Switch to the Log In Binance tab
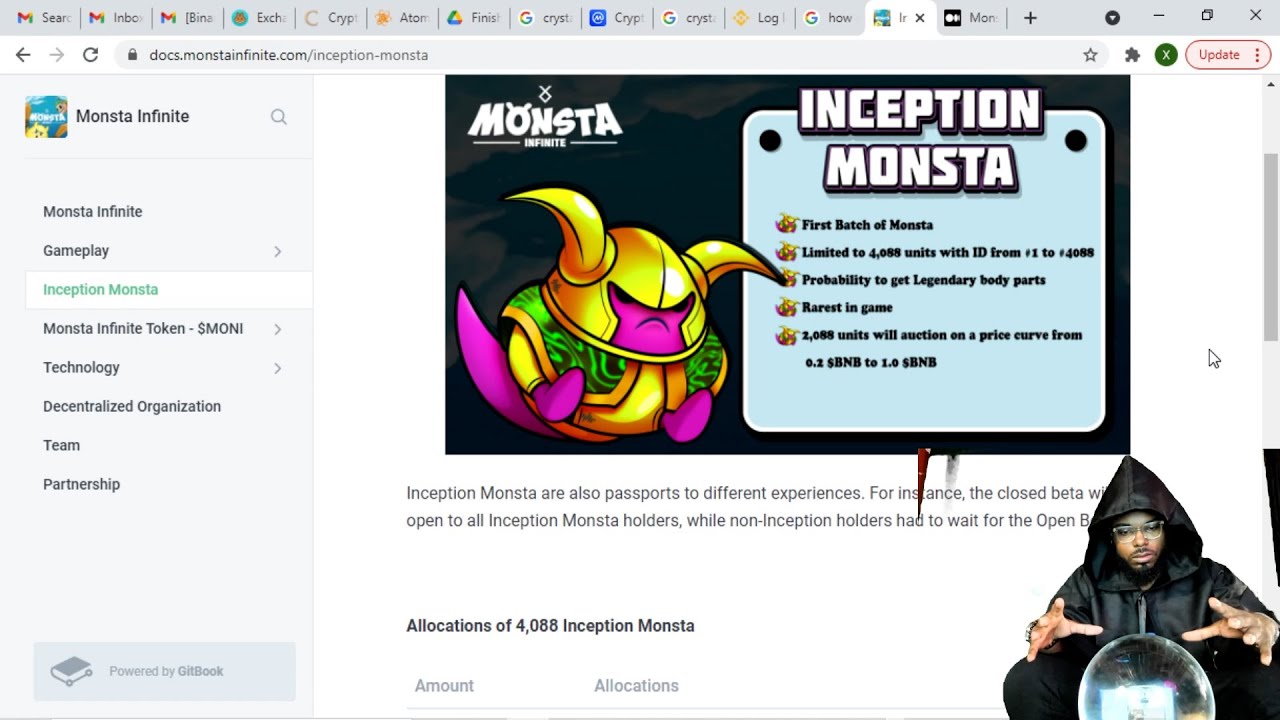1280x720 pixels. [x=759, y=18]
